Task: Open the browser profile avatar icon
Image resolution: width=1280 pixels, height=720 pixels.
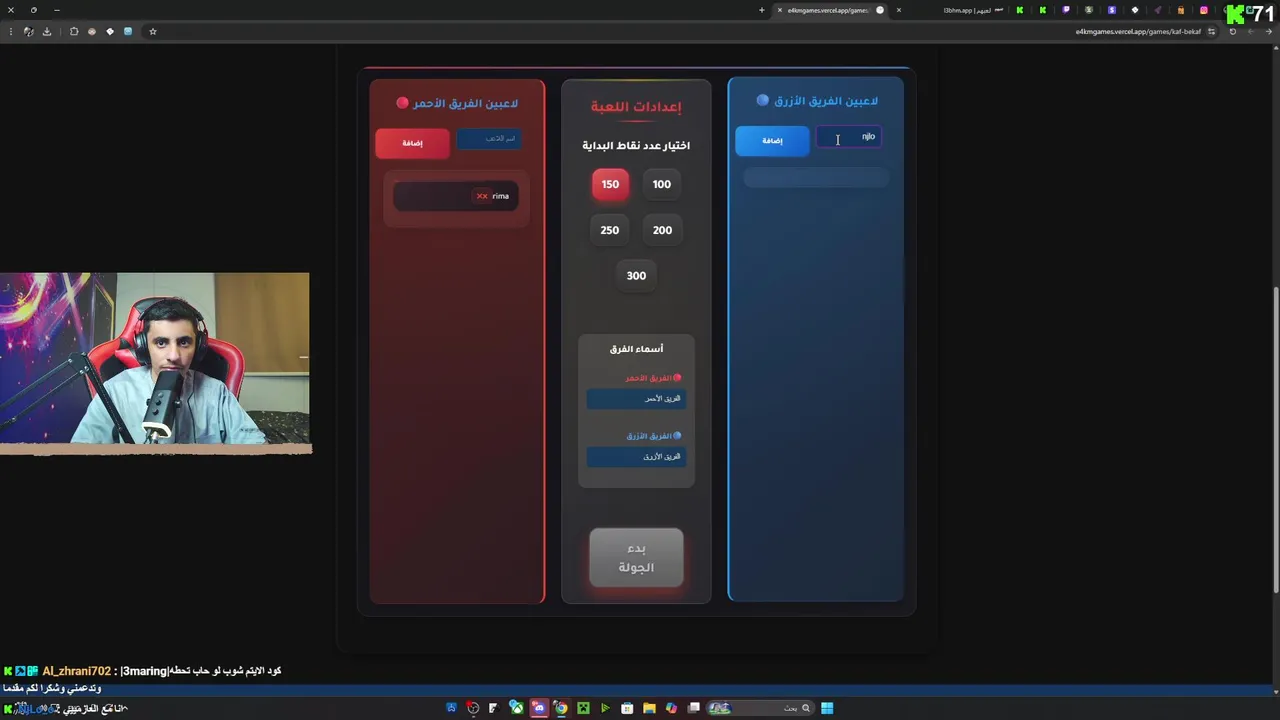Action: point(29,32)
